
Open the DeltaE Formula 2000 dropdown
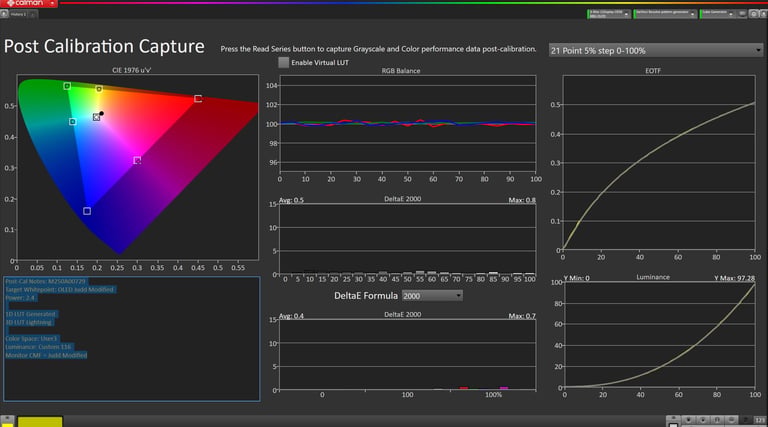tap(432, 296)
